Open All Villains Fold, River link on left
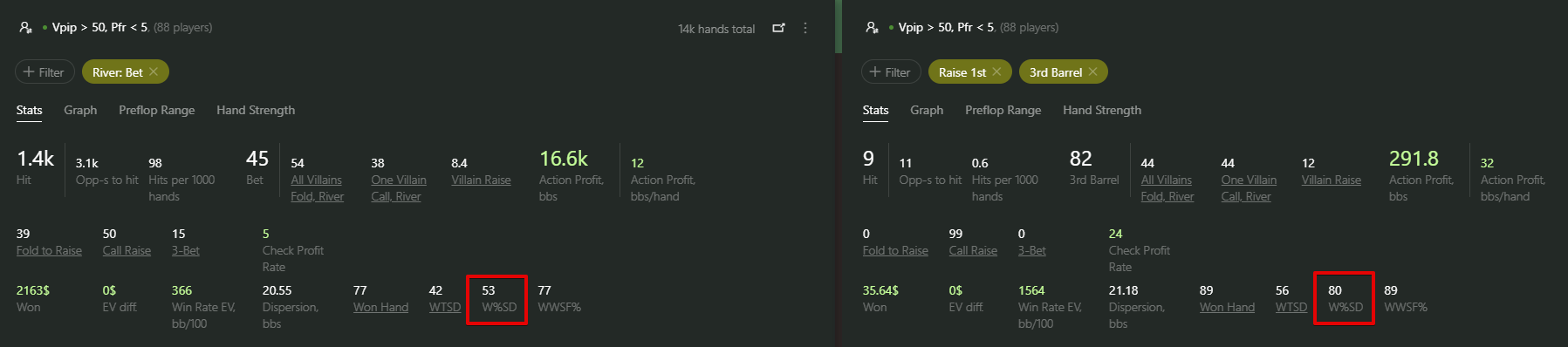1568x347 pixels. [317, 187]
